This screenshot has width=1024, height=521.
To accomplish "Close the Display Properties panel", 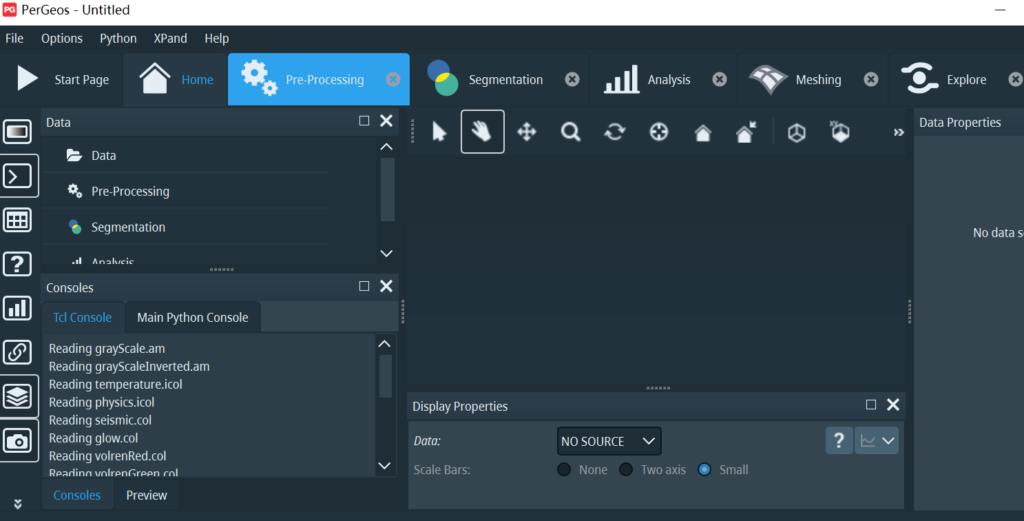I will [893, 405].
